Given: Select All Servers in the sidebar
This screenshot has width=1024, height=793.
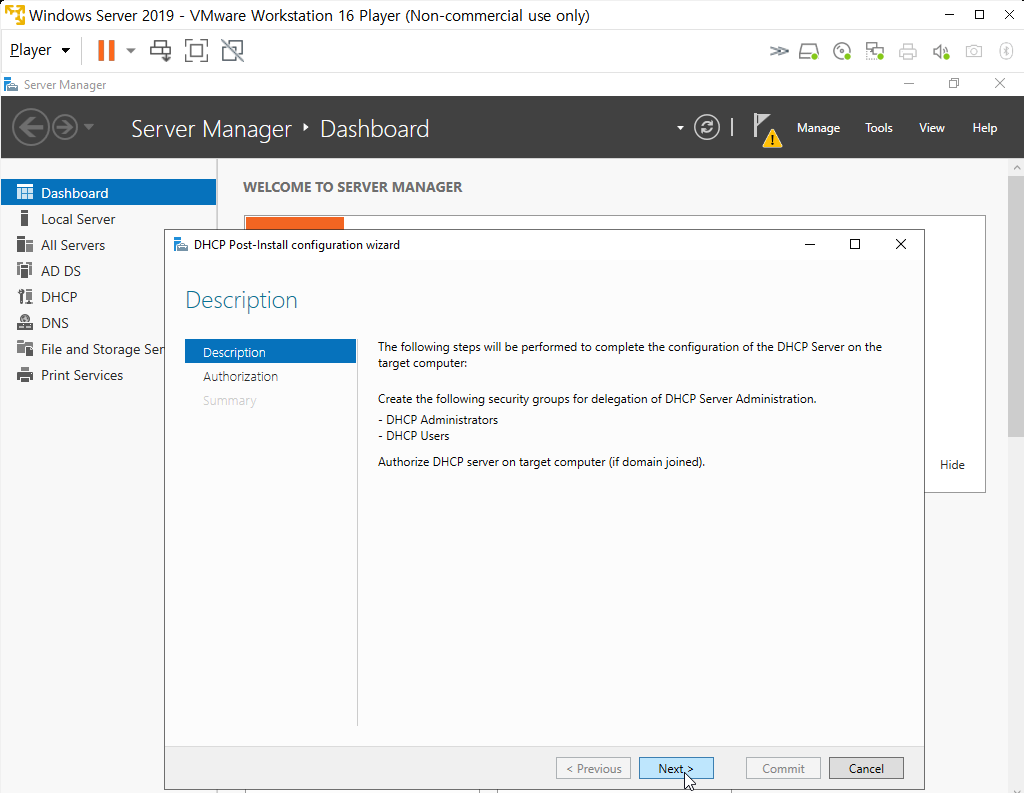Looking at the screenshot, I should point(83,245).
